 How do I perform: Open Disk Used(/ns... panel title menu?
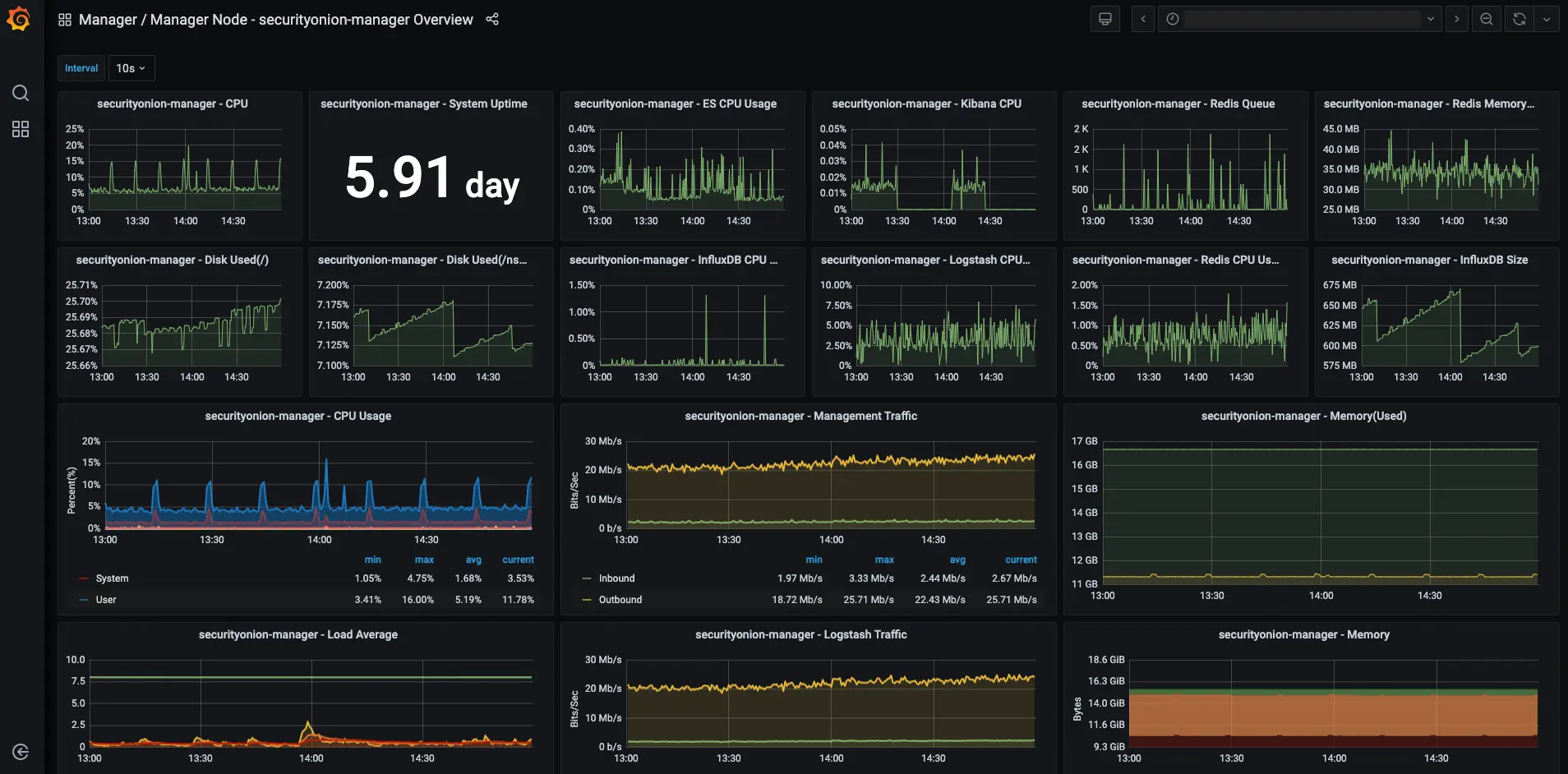(422, 260)
